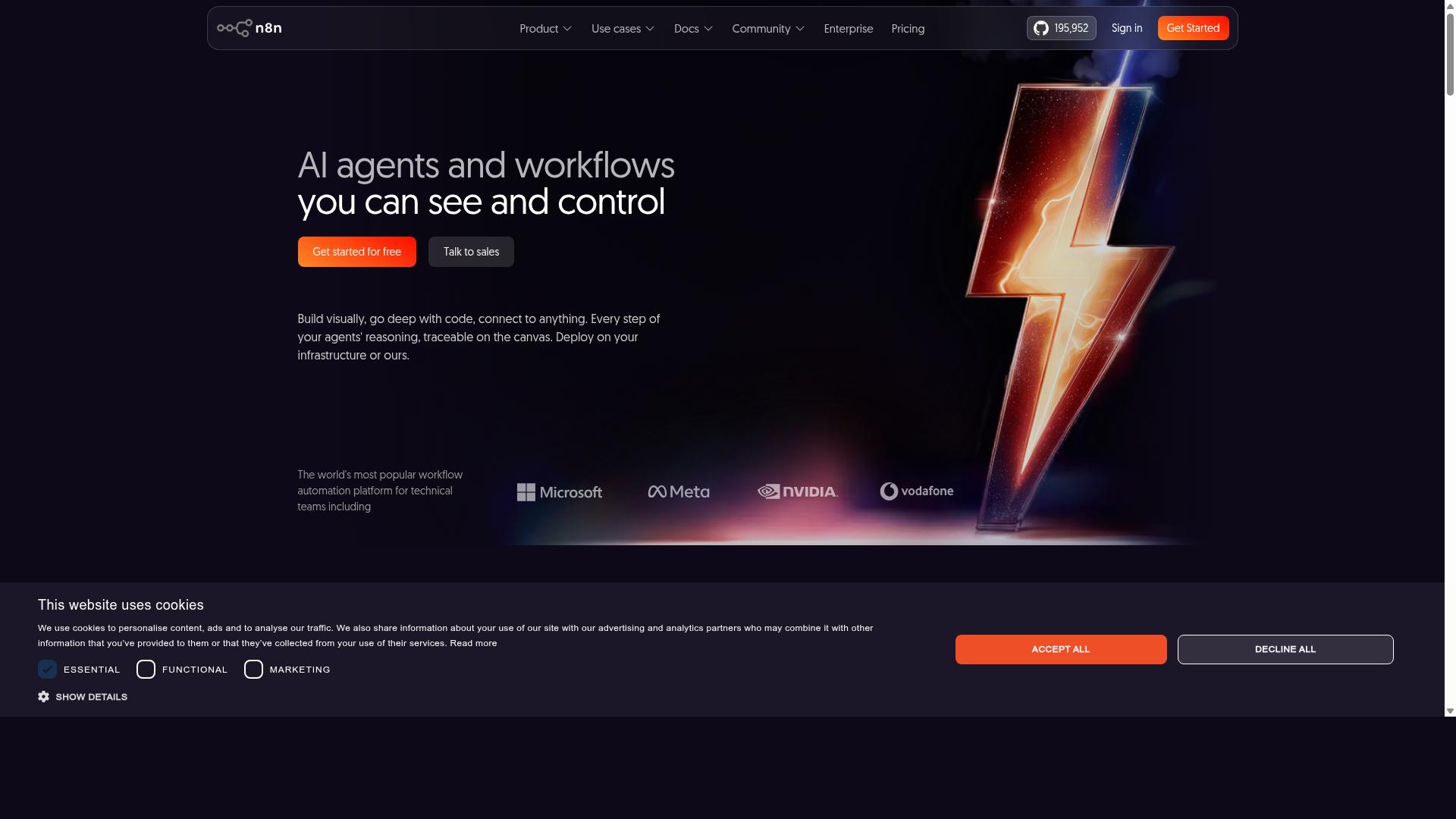Click the n8n logo in the header
The height and width of the screenshot is (819, 1456).
249,28
